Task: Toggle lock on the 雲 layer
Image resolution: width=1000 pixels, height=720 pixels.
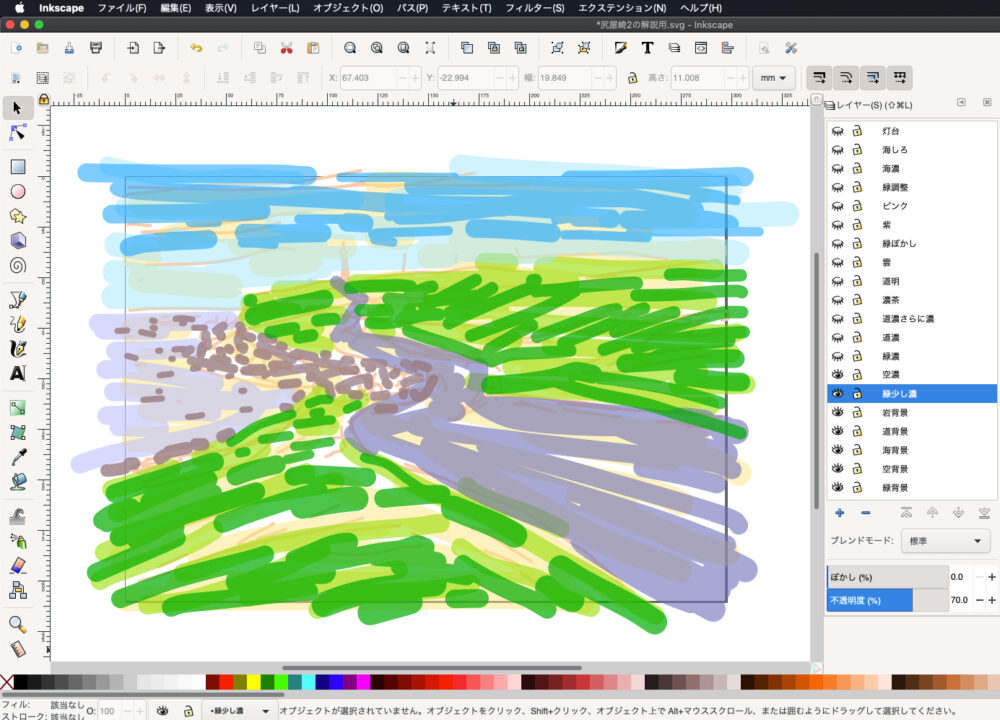Action: point(857,263)
